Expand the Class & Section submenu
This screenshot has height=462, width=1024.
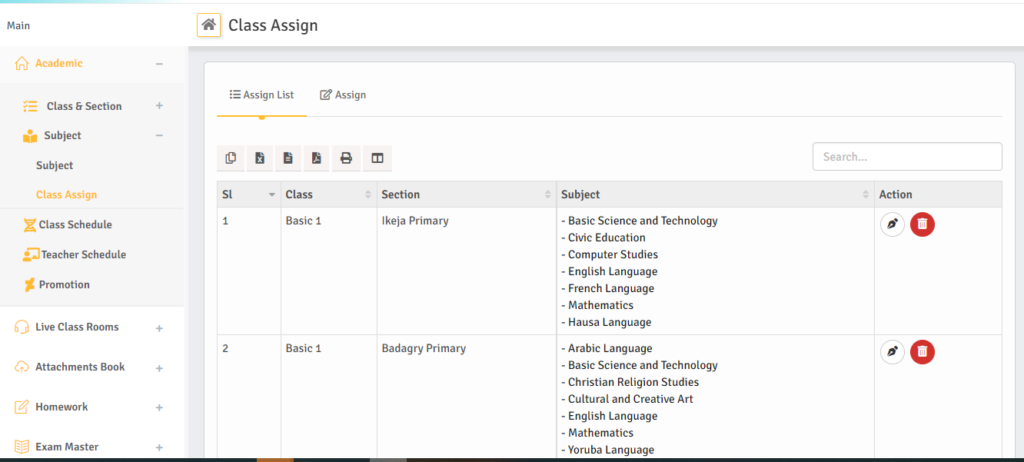159,106
